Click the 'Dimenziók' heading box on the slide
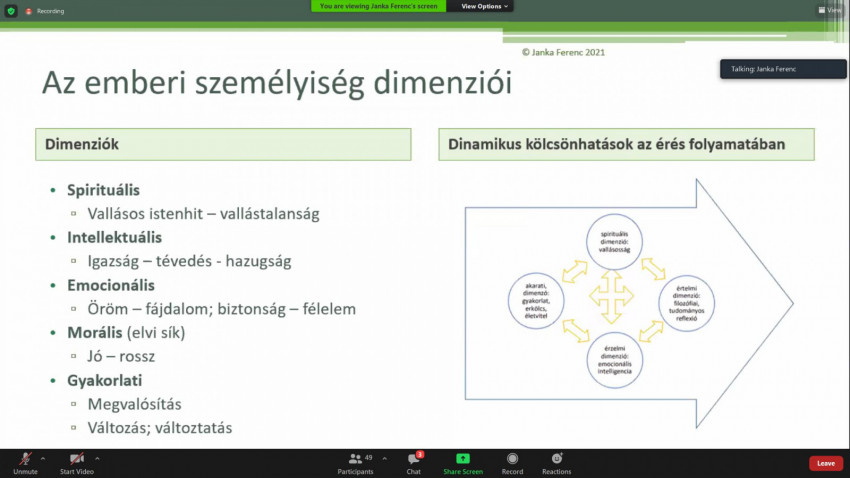Image resolution: width=850 pixels, height=478 pixels. [223, 144]
